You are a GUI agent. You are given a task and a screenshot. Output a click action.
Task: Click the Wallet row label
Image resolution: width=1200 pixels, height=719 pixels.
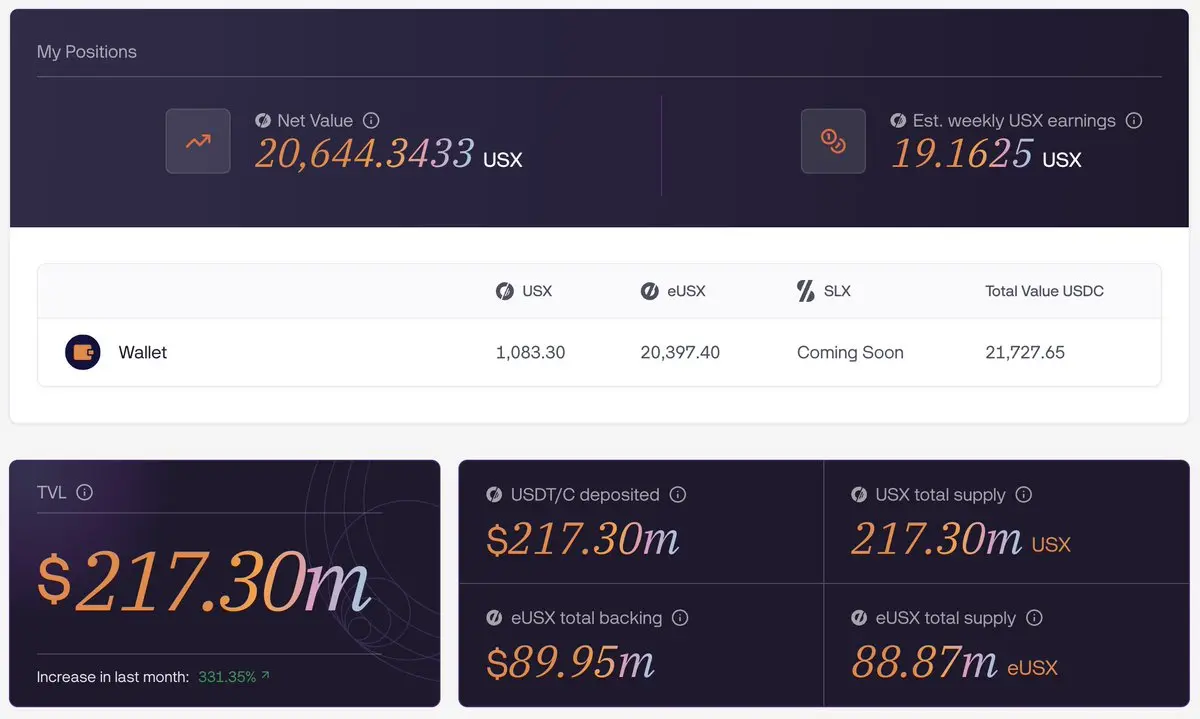[143, 352]
